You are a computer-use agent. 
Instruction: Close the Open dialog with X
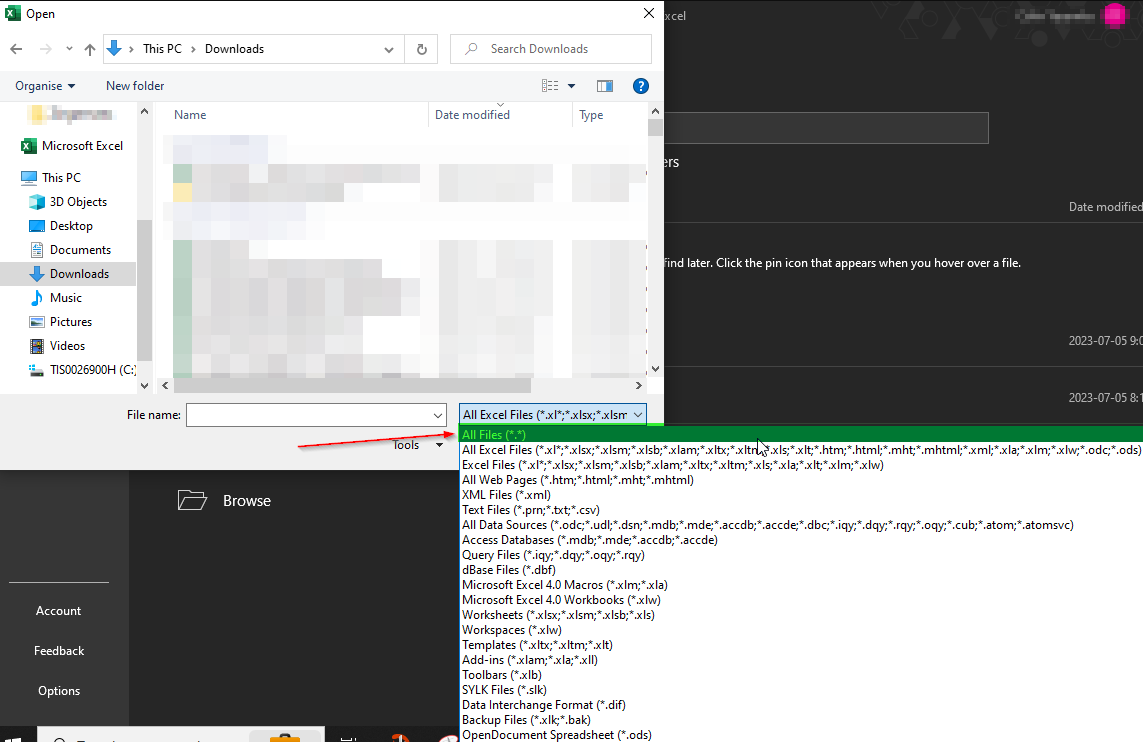click(x=649, y=13)
